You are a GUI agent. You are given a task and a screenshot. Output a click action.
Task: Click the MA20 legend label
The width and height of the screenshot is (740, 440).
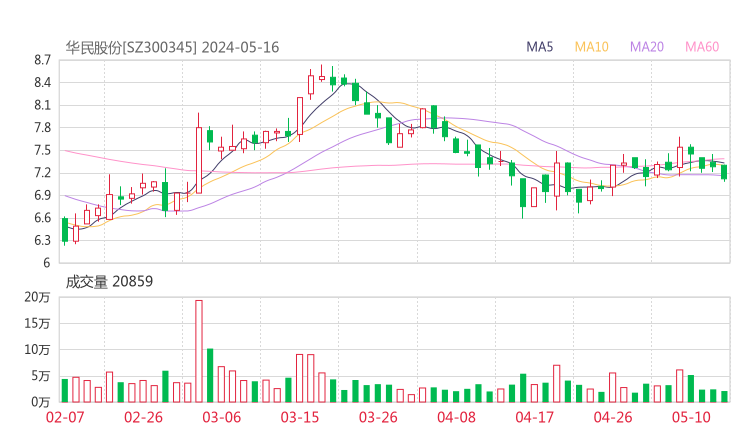(647, 47)
